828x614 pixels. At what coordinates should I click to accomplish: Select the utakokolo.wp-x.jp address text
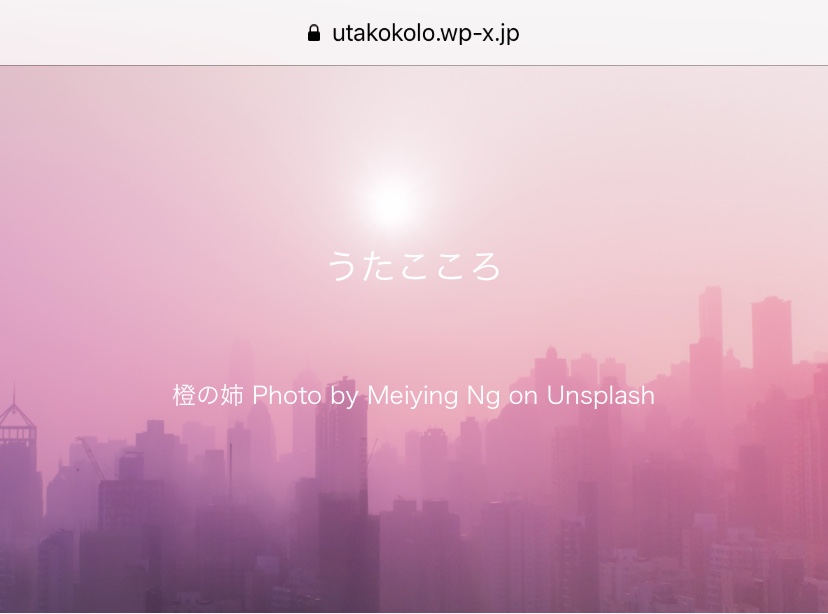[426, 33]
